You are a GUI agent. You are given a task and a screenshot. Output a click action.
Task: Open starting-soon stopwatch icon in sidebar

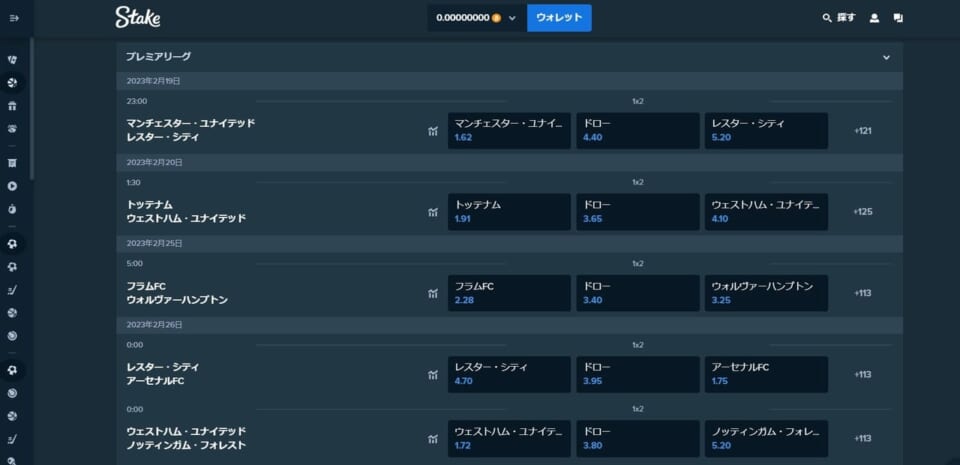click(12, 209)
